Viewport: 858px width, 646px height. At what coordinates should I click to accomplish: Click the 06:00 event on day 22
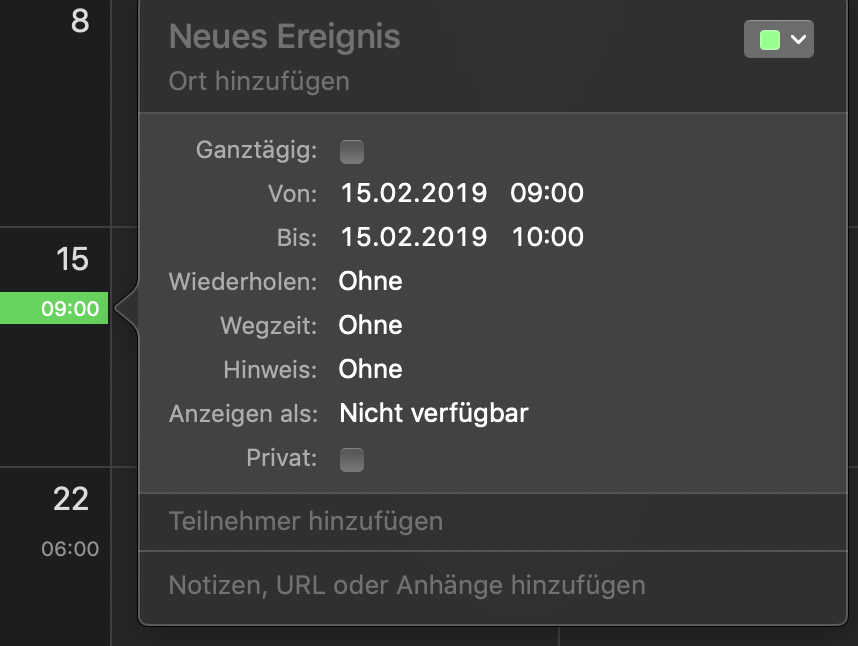pyautogui.click(x=70, y=549)
